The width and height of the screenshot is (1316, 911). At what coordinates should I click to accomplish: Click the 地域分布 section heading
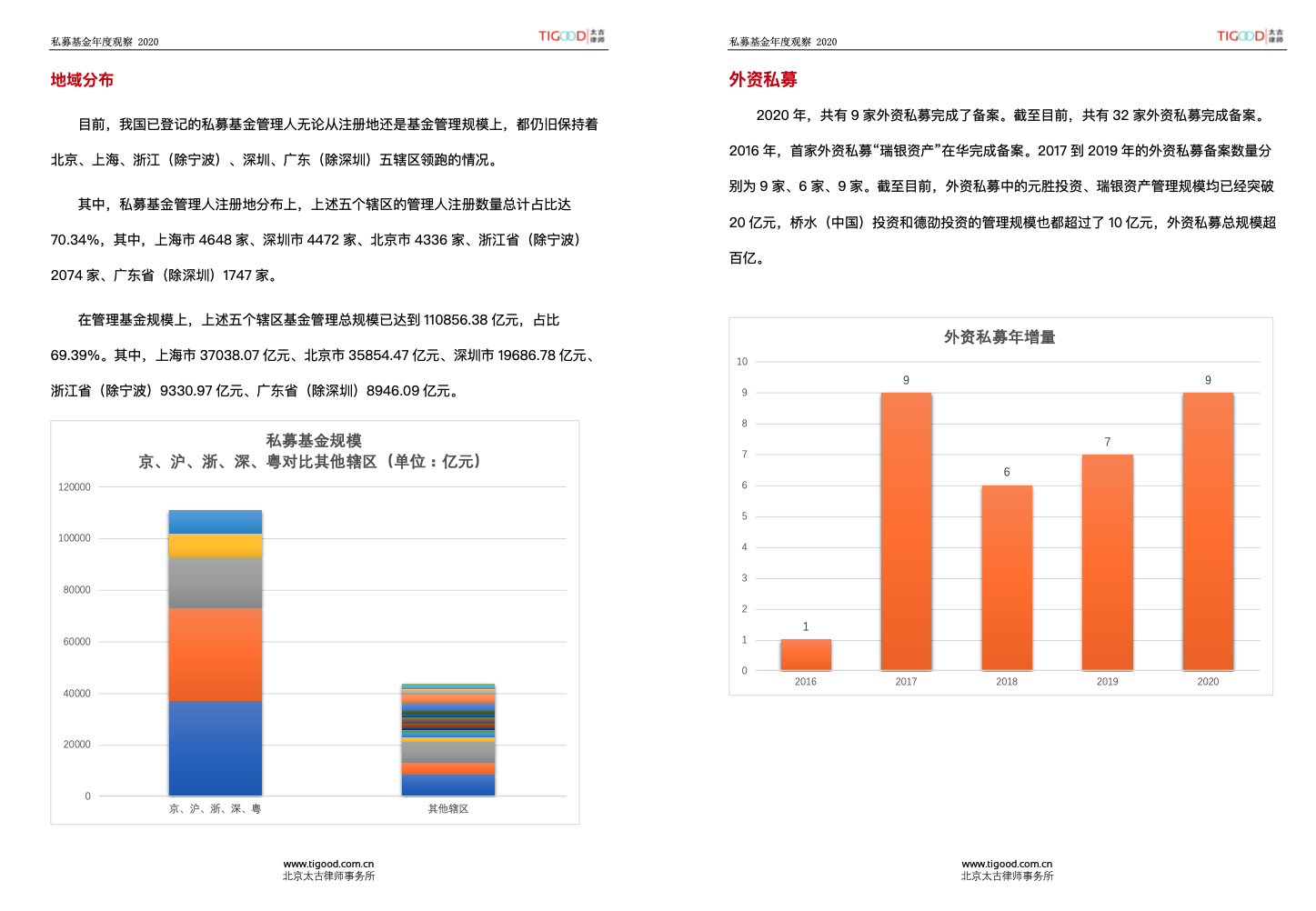[x=82, y=80]
